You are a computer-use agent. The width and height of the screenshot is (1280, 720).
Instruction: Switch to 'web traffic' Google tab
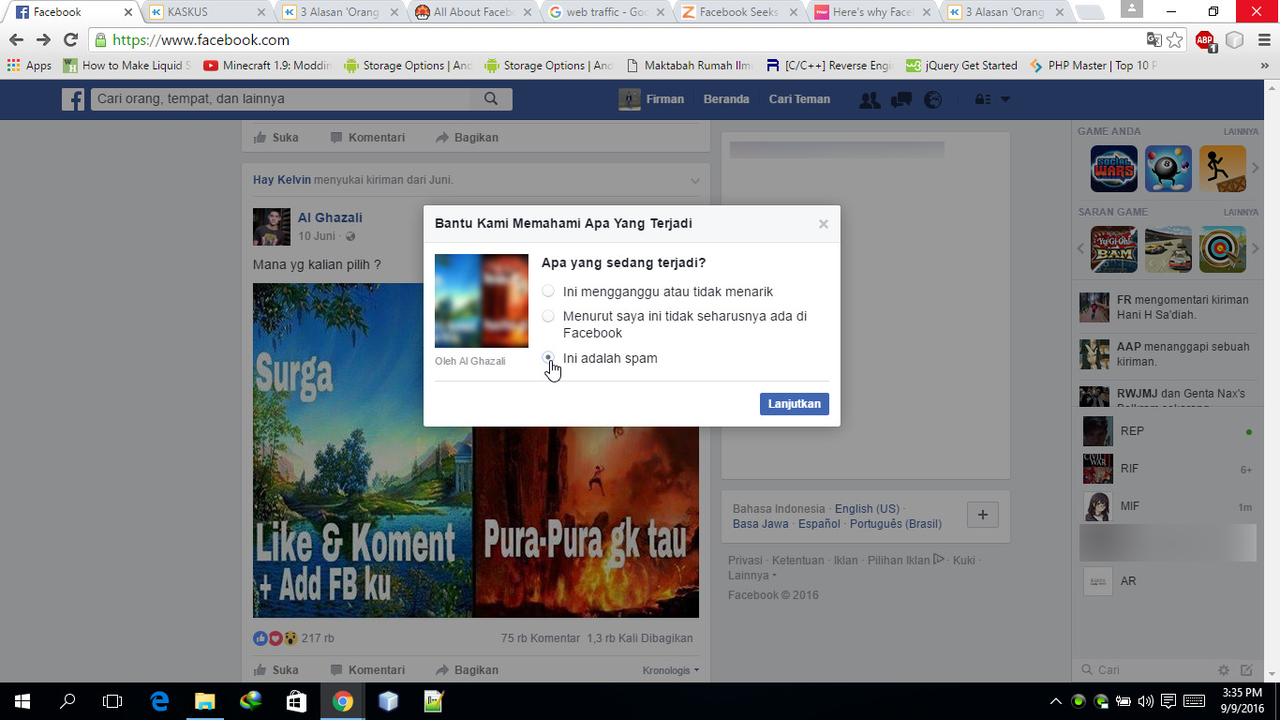(608, 12)
